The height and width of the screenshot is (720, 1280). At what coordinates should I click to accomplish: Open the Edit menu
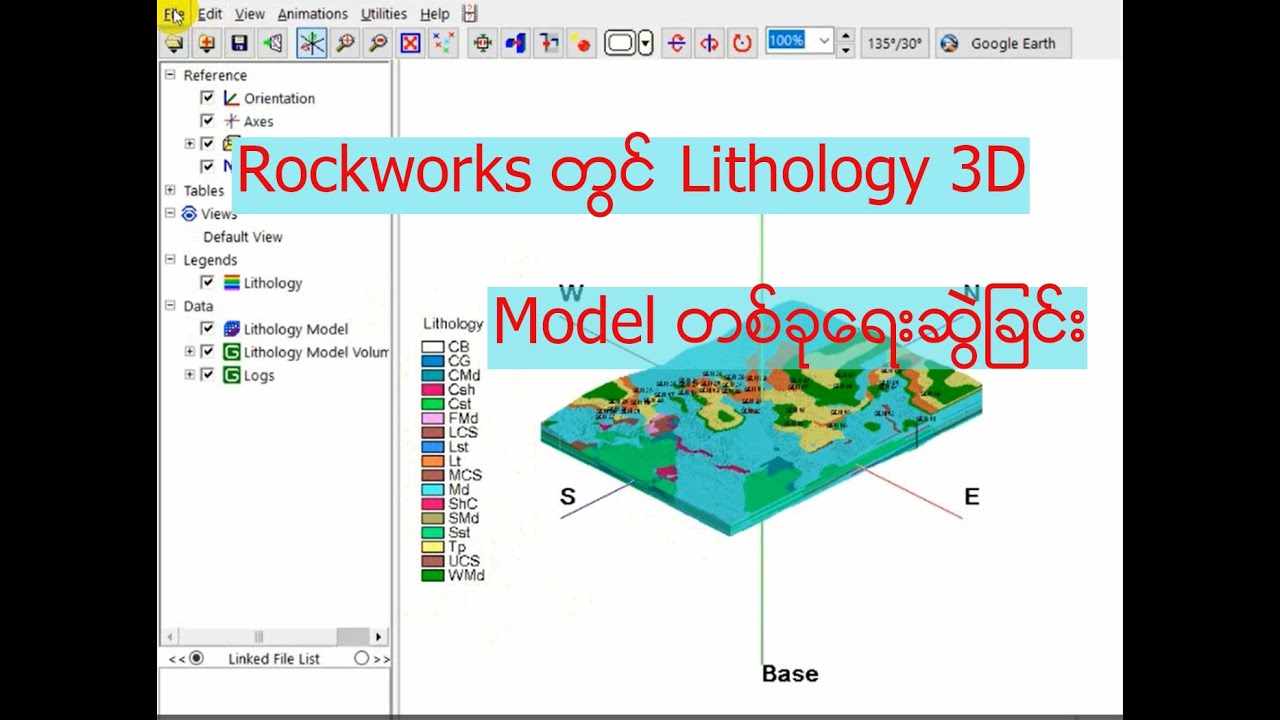(x=210, y=14)
